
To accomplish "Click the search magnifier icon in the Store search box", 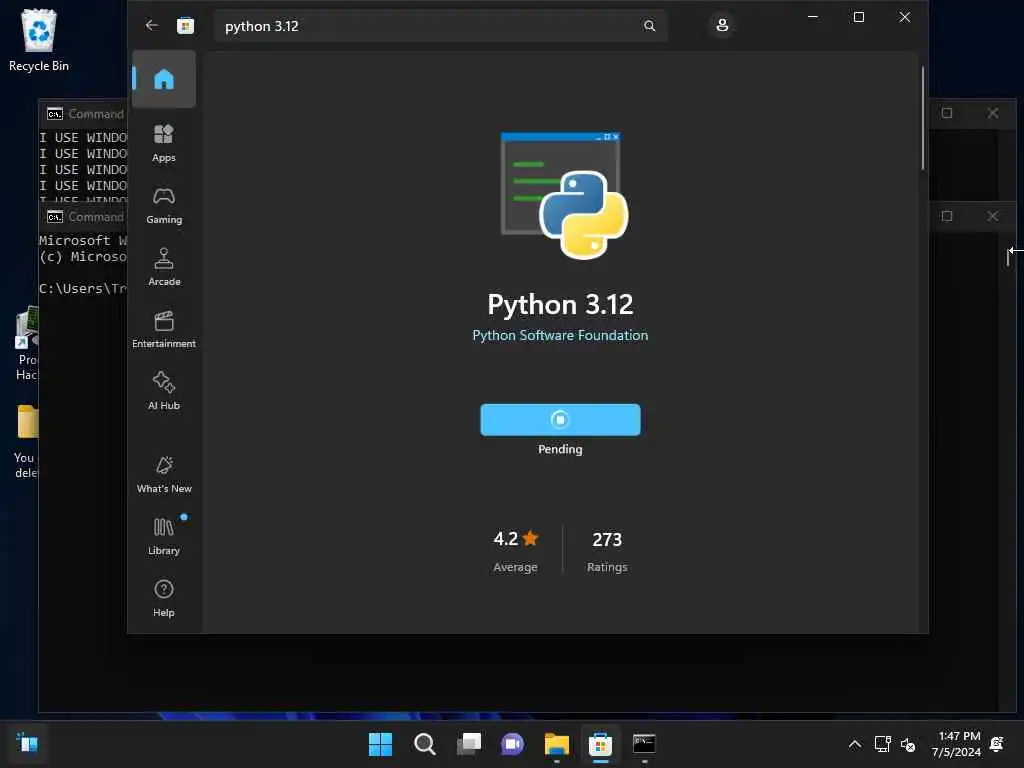I will (x=649, y=25).
